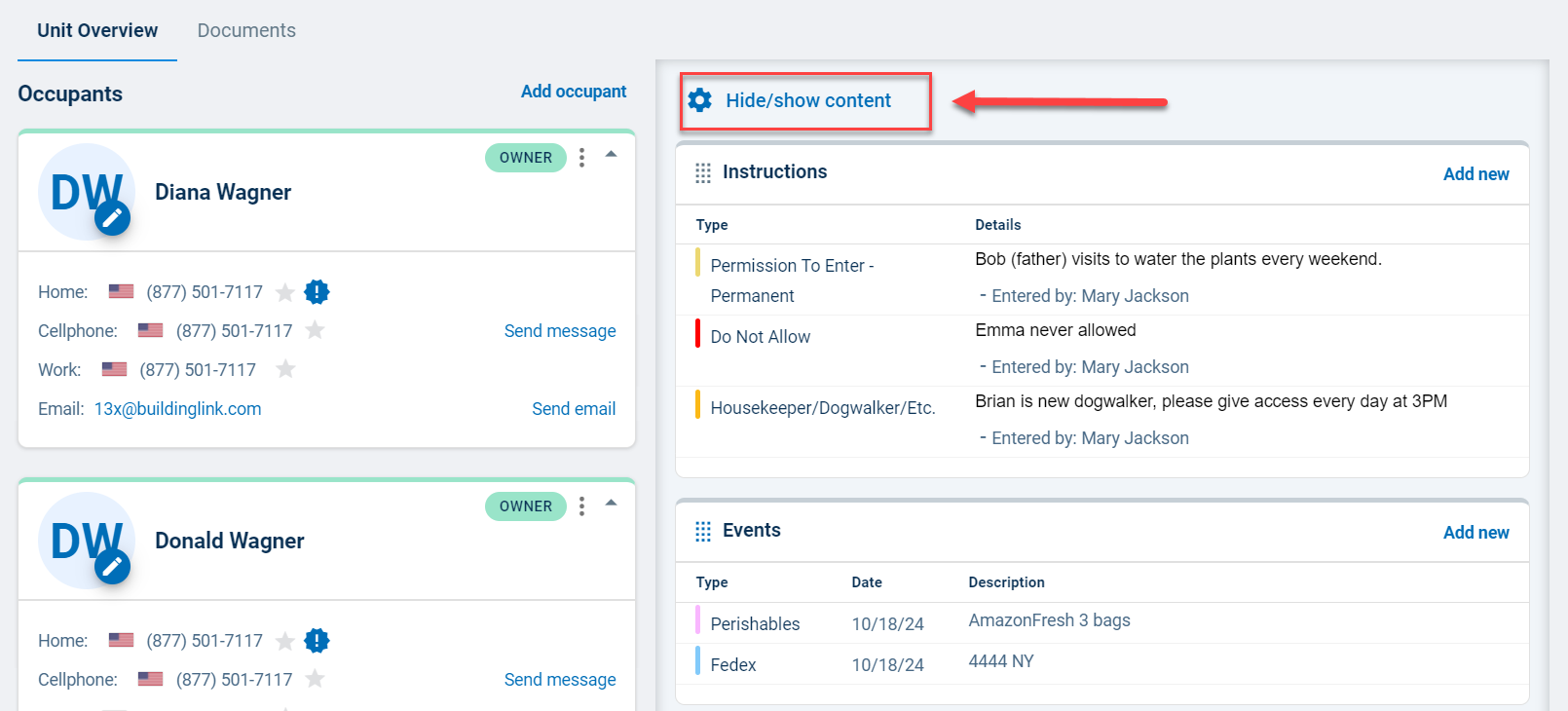The height and width of the screenshot is (711, 1568).
Task: Click the US flag on Diana's Cellphone
Action: pyautogui.click(x=150, y=330)
